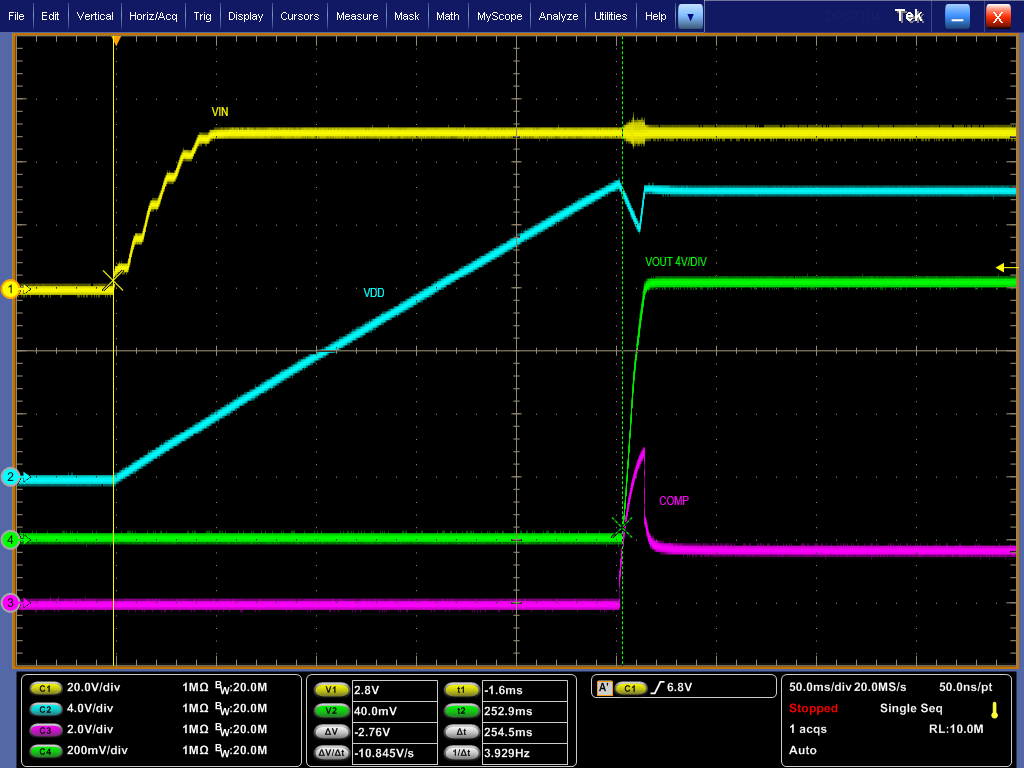Click the Δt cursor delta badge

coord(461,731)
